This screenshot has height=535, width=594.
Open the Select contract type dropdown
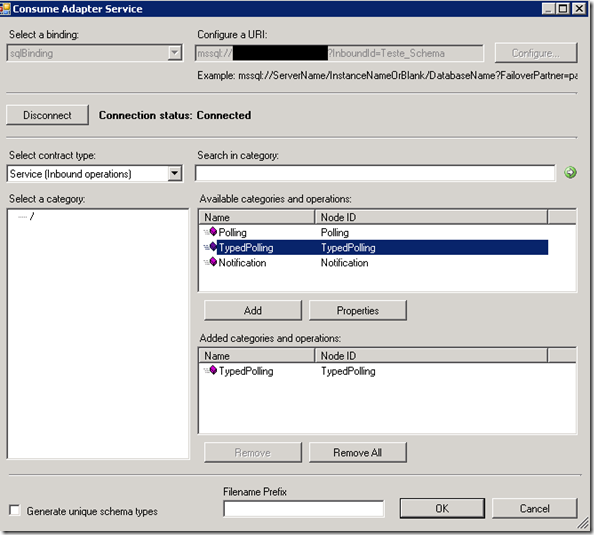tap(174, 174)
